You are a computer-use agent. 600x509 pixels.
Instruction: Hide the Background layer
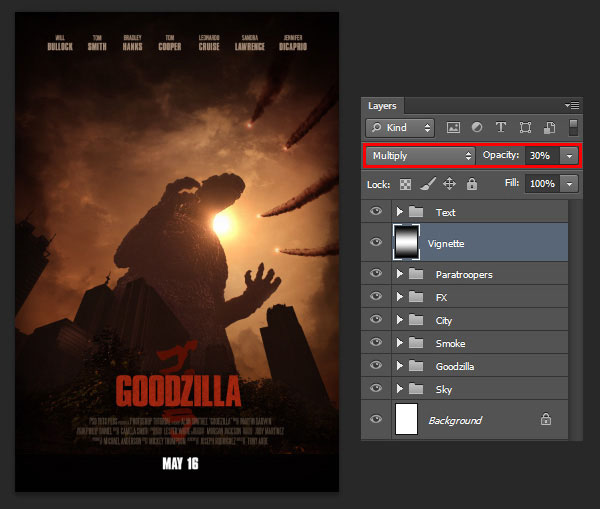tap(376, 419)
